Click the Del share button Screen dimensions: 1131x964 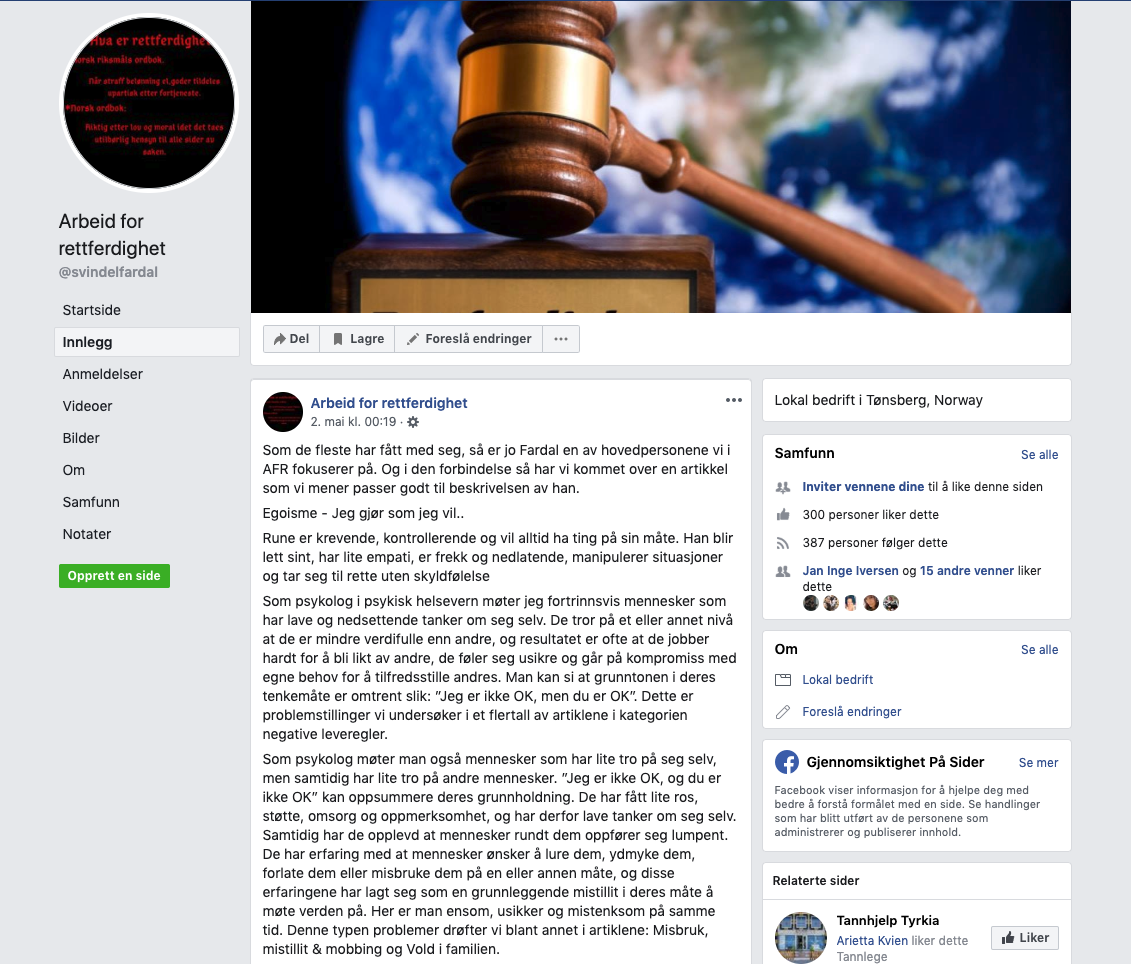291,339
